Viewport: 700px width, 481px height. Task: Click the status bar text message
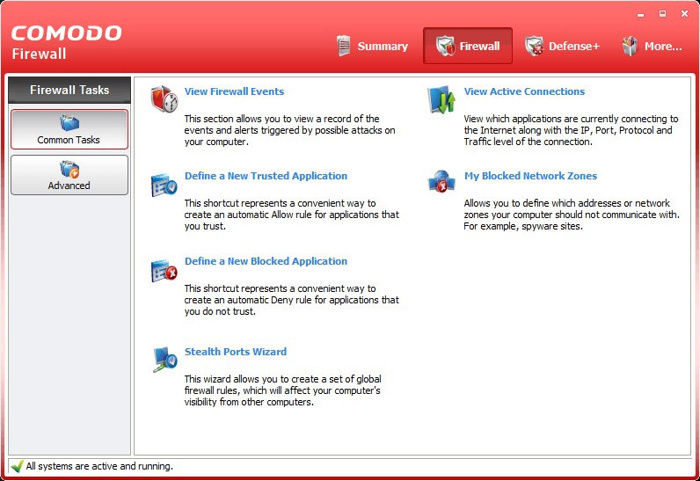click(99, 466)
